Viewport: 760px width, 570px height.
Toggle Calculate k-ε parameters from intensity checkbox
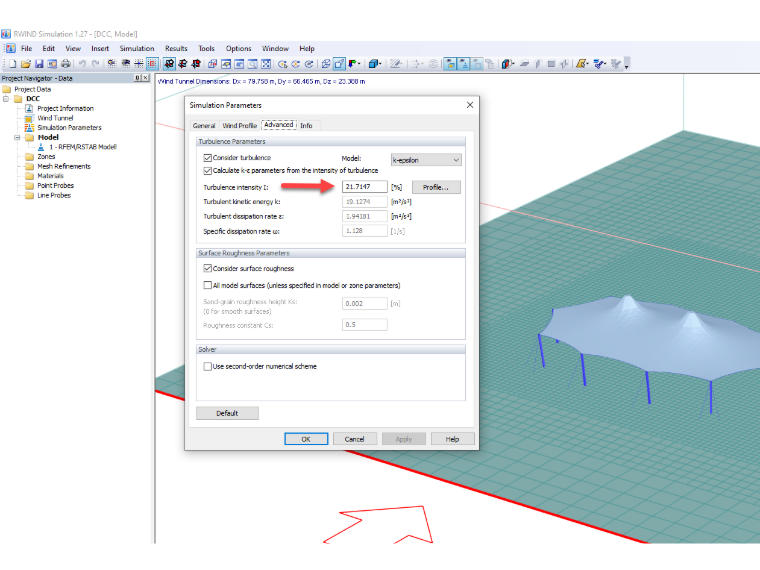[x=207, y=171]
